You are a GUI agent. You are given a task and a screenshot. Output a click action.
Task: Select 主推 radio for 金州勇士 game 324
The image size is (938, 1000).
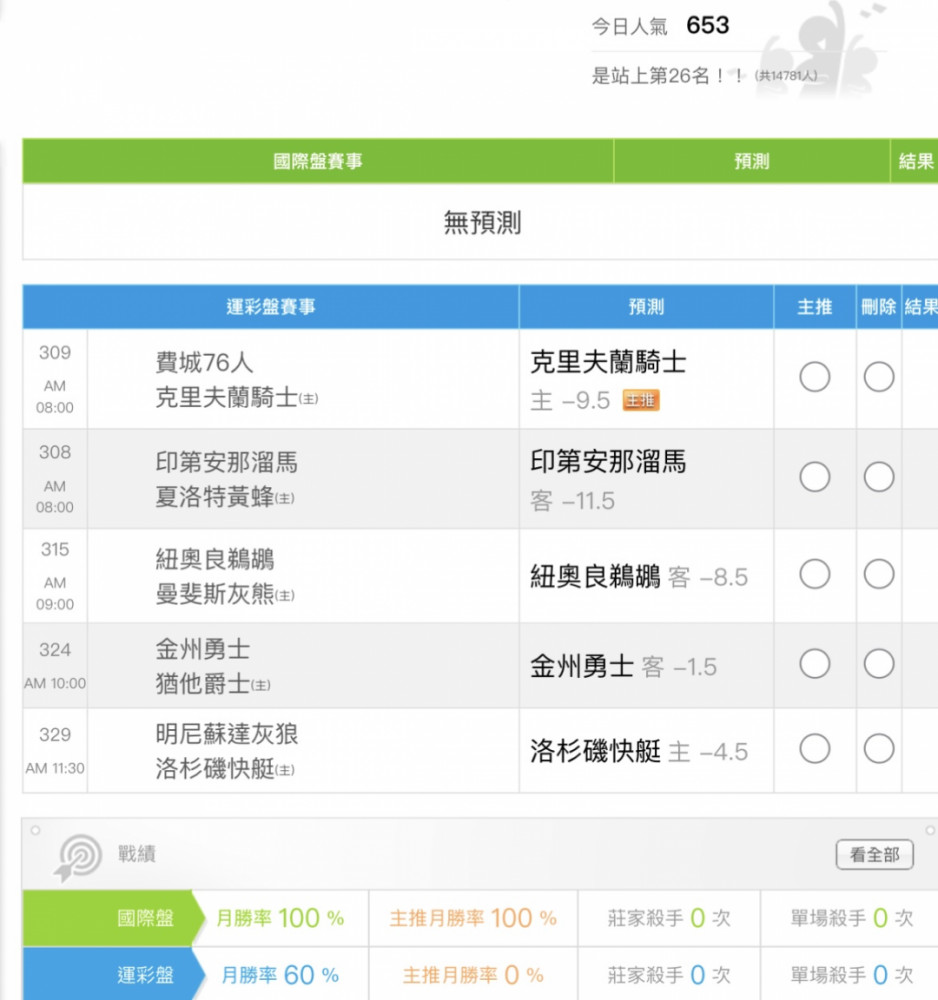[x=814, y=664]
